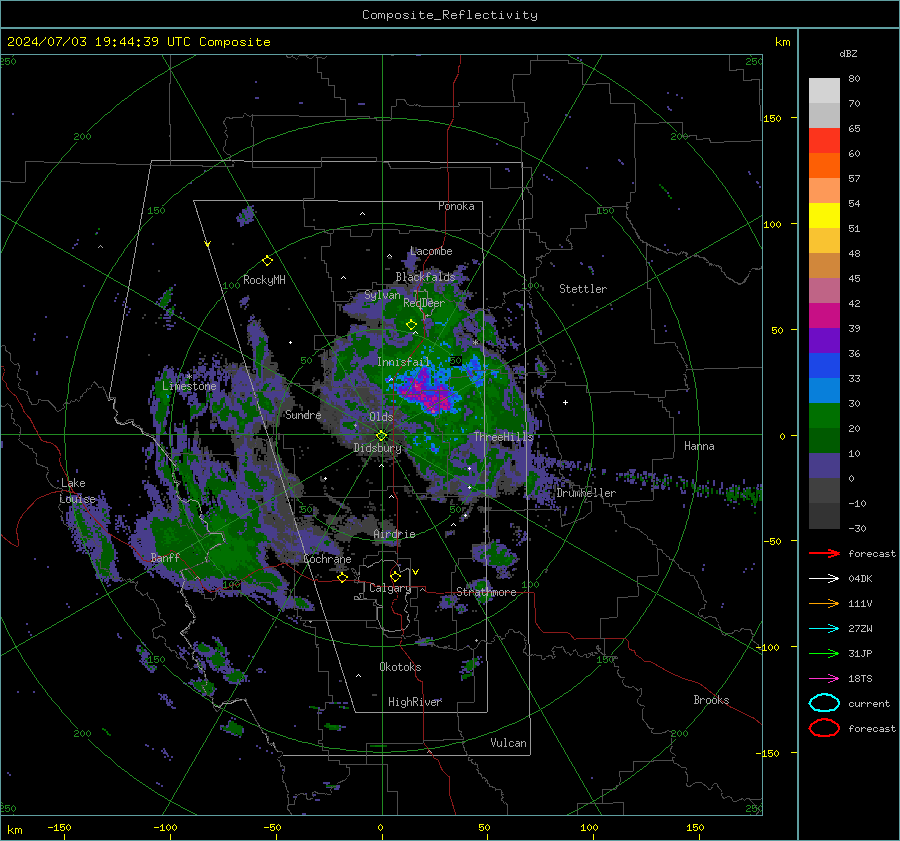Screen dimensions: 900x841
Task: Click the Drumheller label
Action: click(586, 493)
